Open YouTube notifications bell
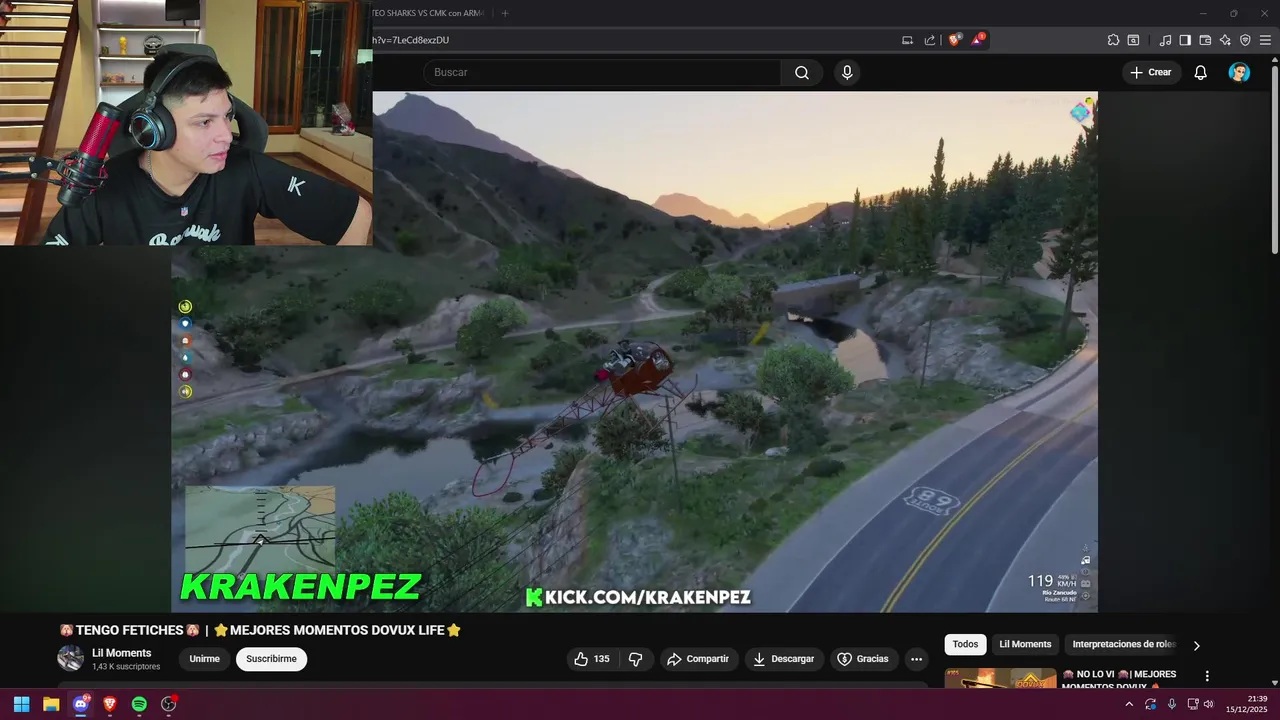The height and width of the screenshot is (720, 1280). click(1201, 72)
